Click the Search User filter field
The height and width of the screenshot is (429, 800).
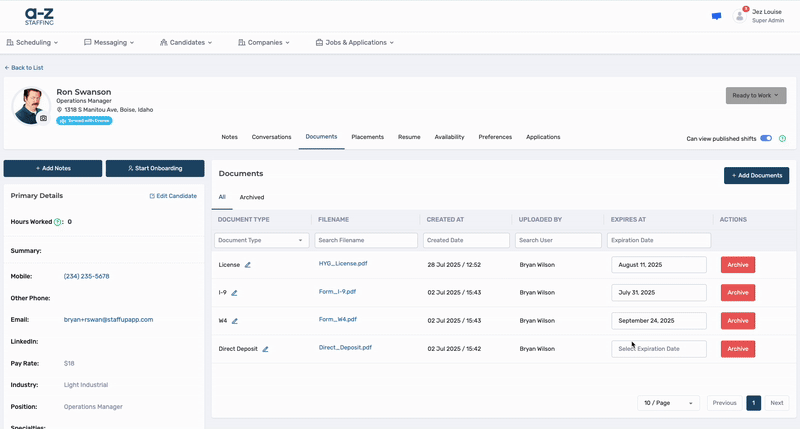pyautogui.click(x=558, y=240)
